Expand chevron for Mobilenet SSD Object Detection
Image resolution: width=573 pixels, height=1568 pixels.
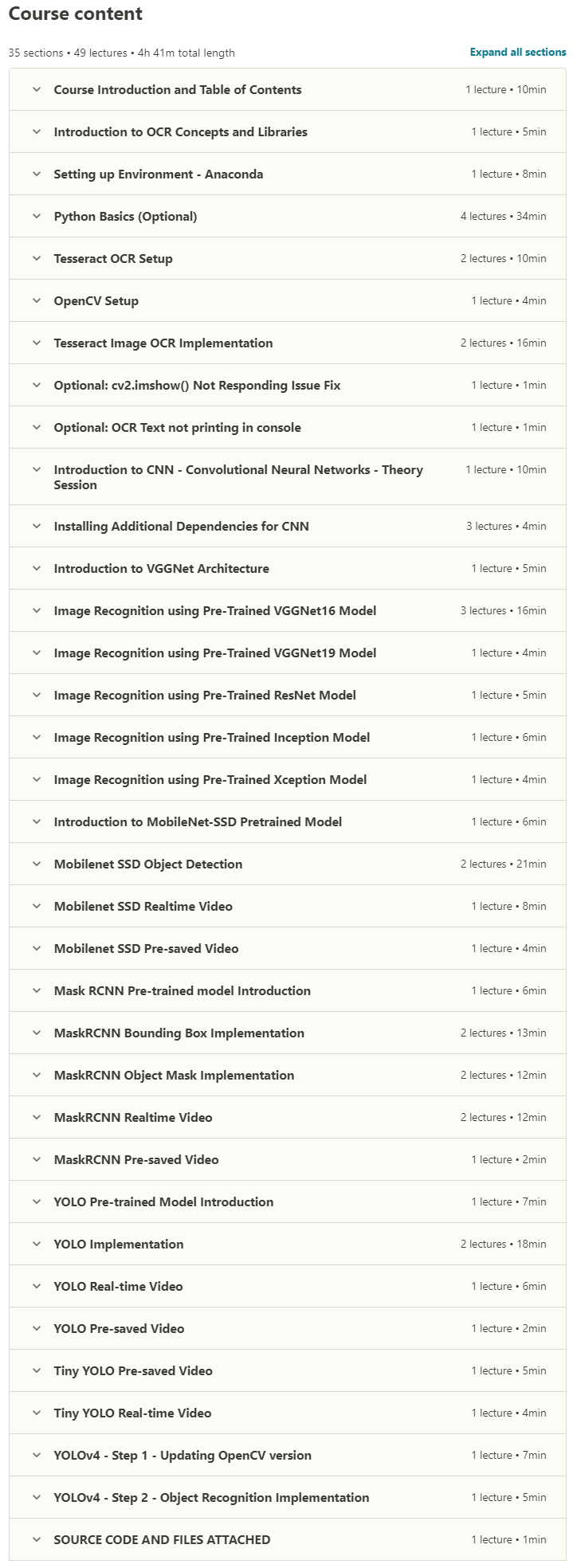(x=37, y=864)
